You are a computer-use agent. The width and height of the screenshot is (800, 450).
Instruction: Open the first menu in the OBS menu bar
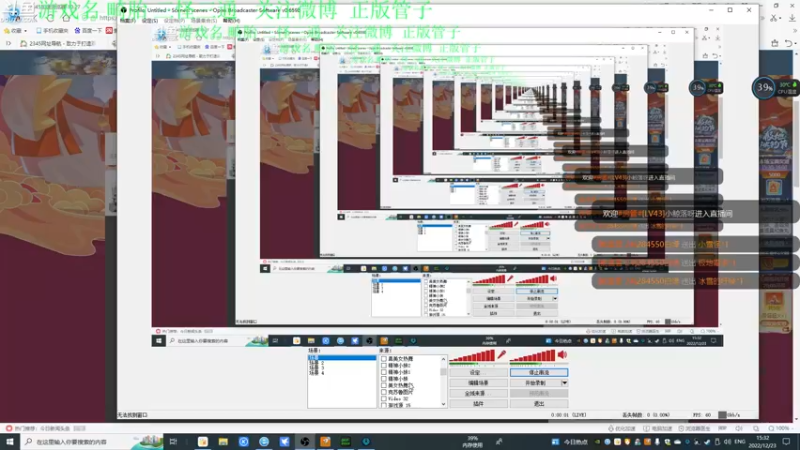tap(127, 21)
